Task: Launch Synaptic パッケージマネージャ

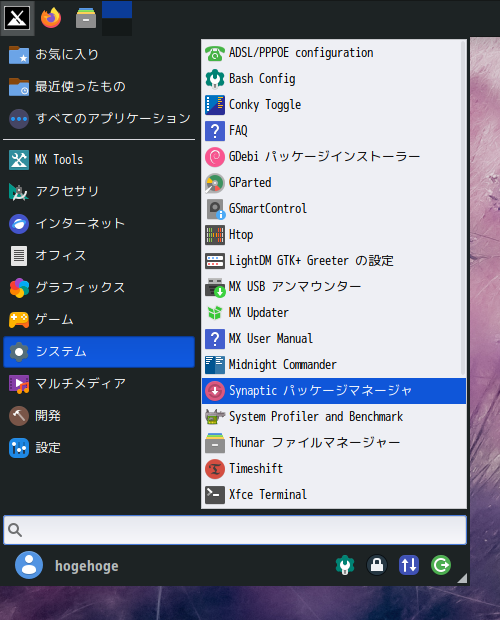Action: tap(334, 391)
